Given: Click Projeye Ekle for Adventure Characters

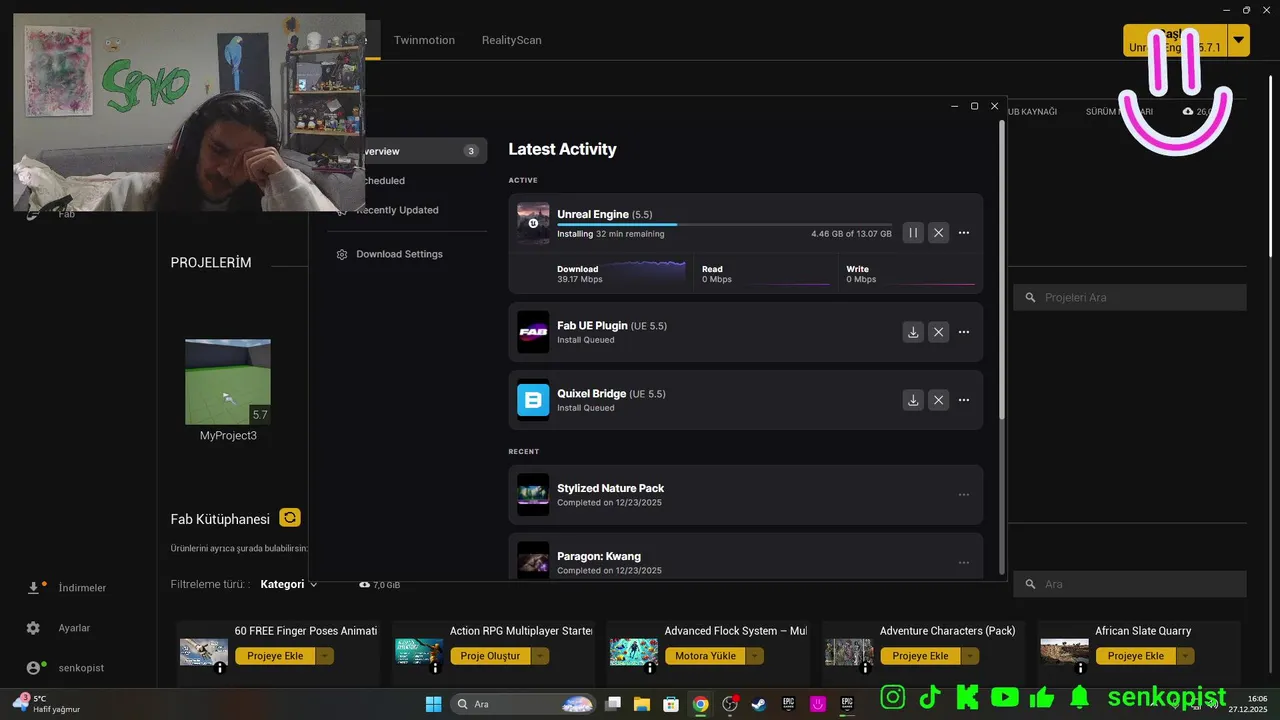Looking at the screenshot, I should (x=920, y=656).
